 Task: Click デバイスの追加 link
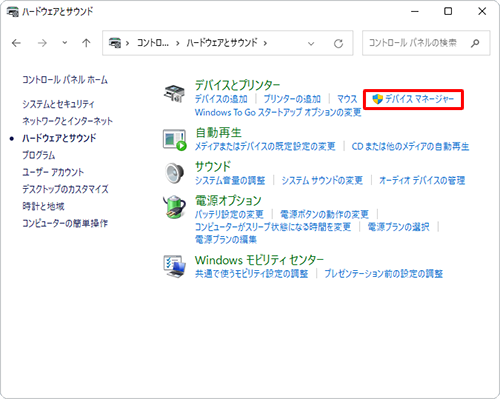pos(221,99)
